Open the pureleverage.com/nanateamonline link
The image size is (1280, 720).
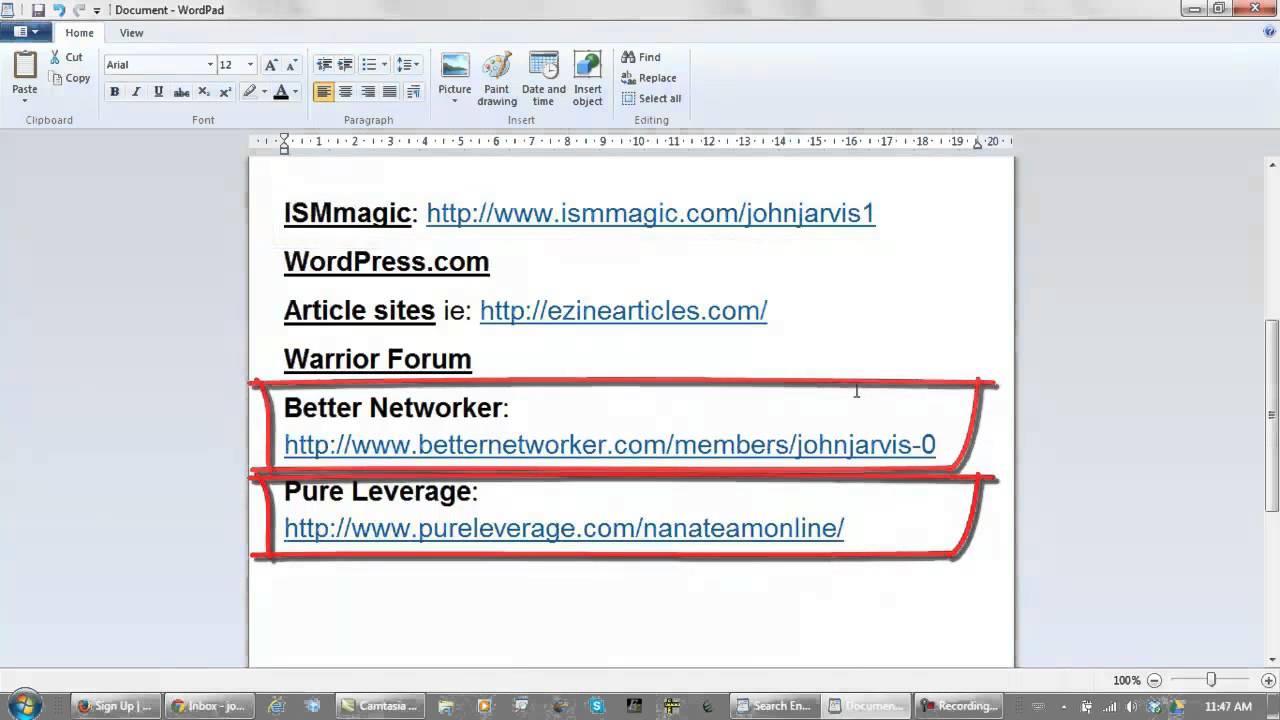(x=564, y=528)
